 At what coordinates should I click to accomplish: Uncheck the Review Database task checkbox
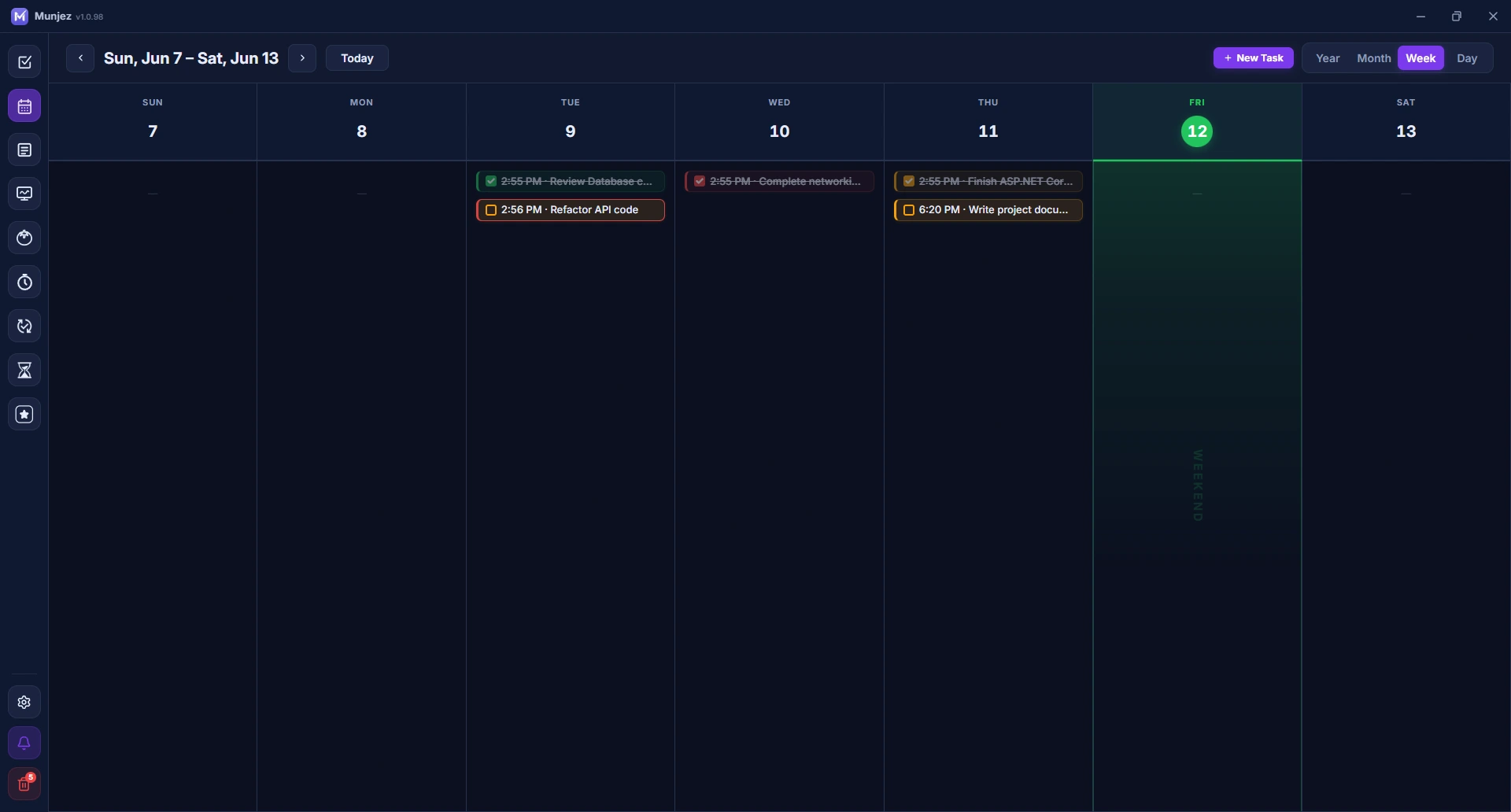pyautogui.click(x=491, y=182)
